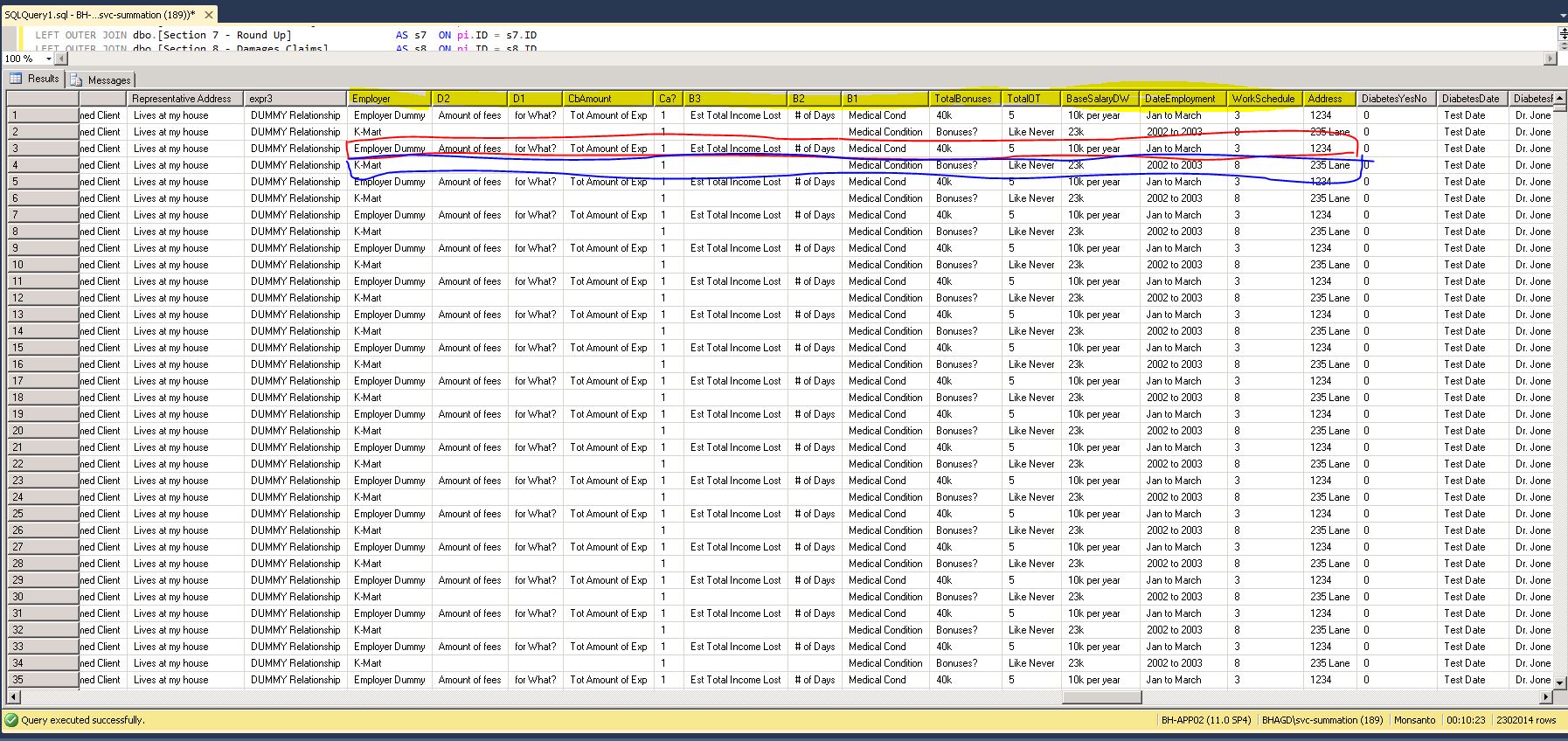This screenshot has width=1568, height=741.
Task: Click '10k per year' cell in row 7
Action: [x=1100, y=215]
